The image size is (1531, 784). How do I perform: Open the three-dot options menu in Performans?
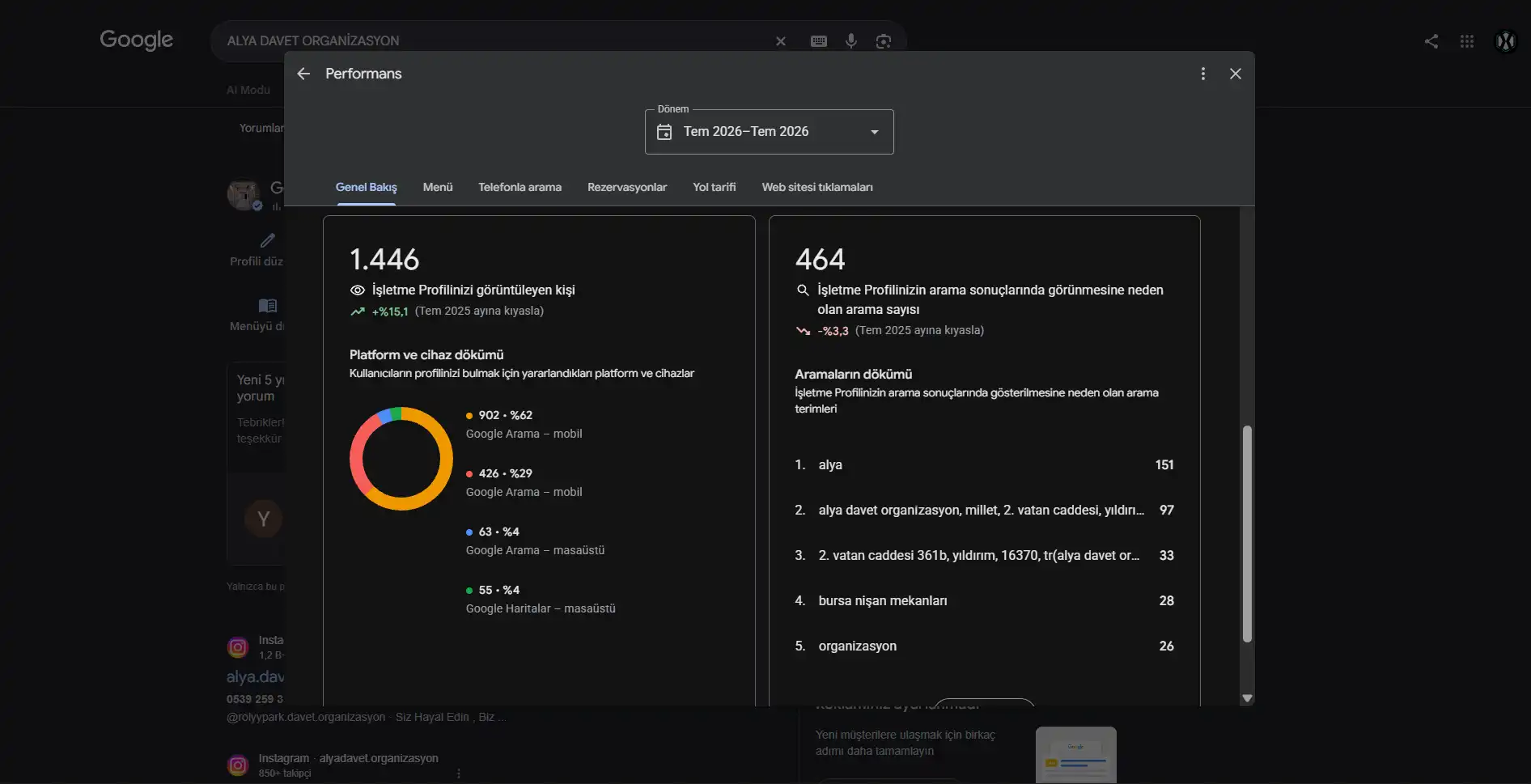pos(1203,74)
